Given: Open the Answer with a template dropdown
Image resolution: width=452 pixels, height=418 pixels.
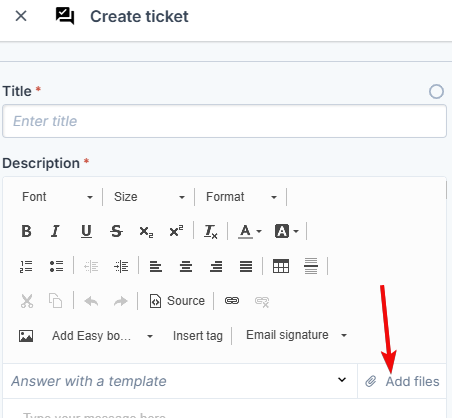Looking at the screenshot, I should click(180, 381).
